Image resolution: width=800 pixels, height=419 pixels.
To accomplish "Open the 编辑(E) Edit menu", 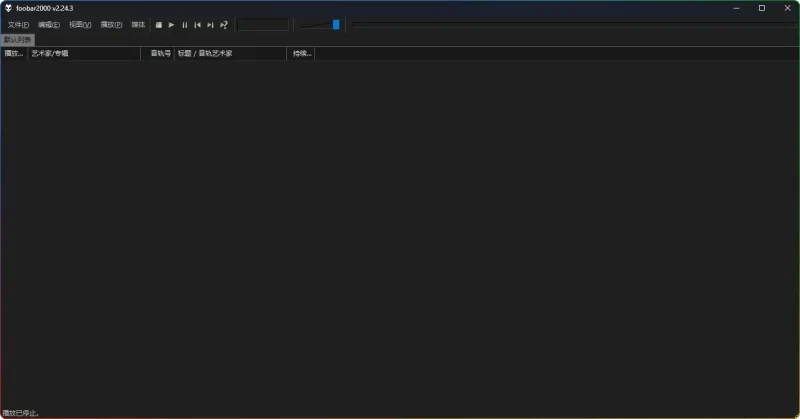I will point(49,24).
